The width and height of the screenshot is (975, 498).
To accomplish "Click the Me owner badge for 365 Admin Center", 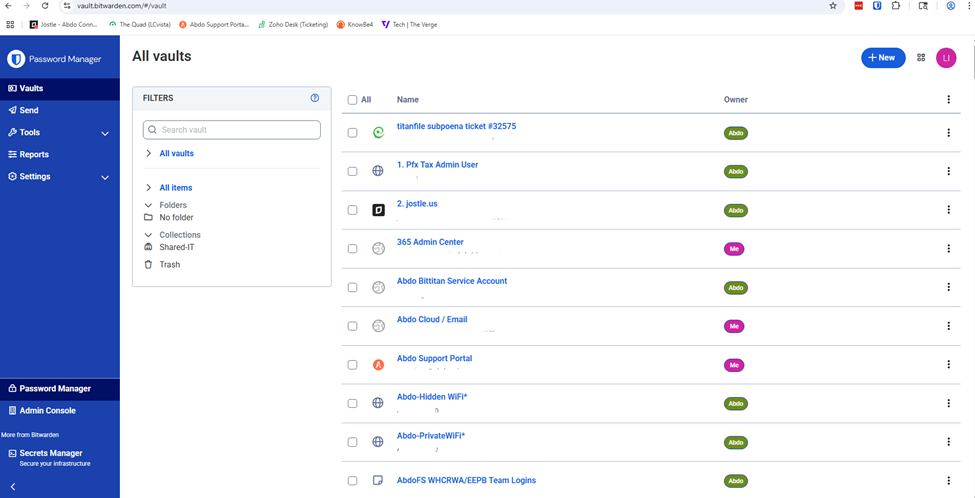I will click(734, 249).
